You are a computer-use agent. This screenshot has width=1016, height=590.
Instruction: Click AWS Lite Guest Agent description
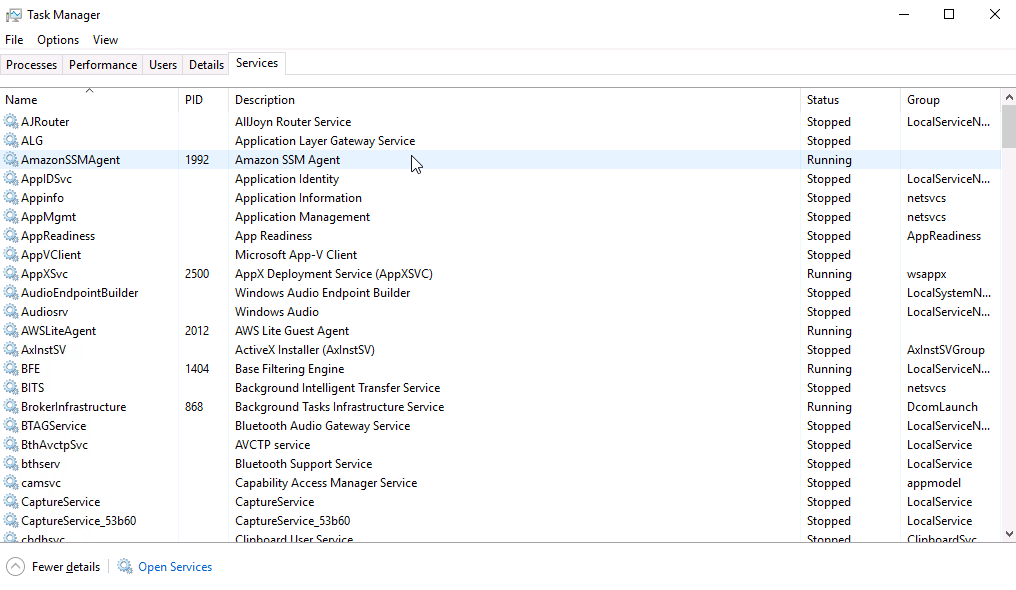292,331
